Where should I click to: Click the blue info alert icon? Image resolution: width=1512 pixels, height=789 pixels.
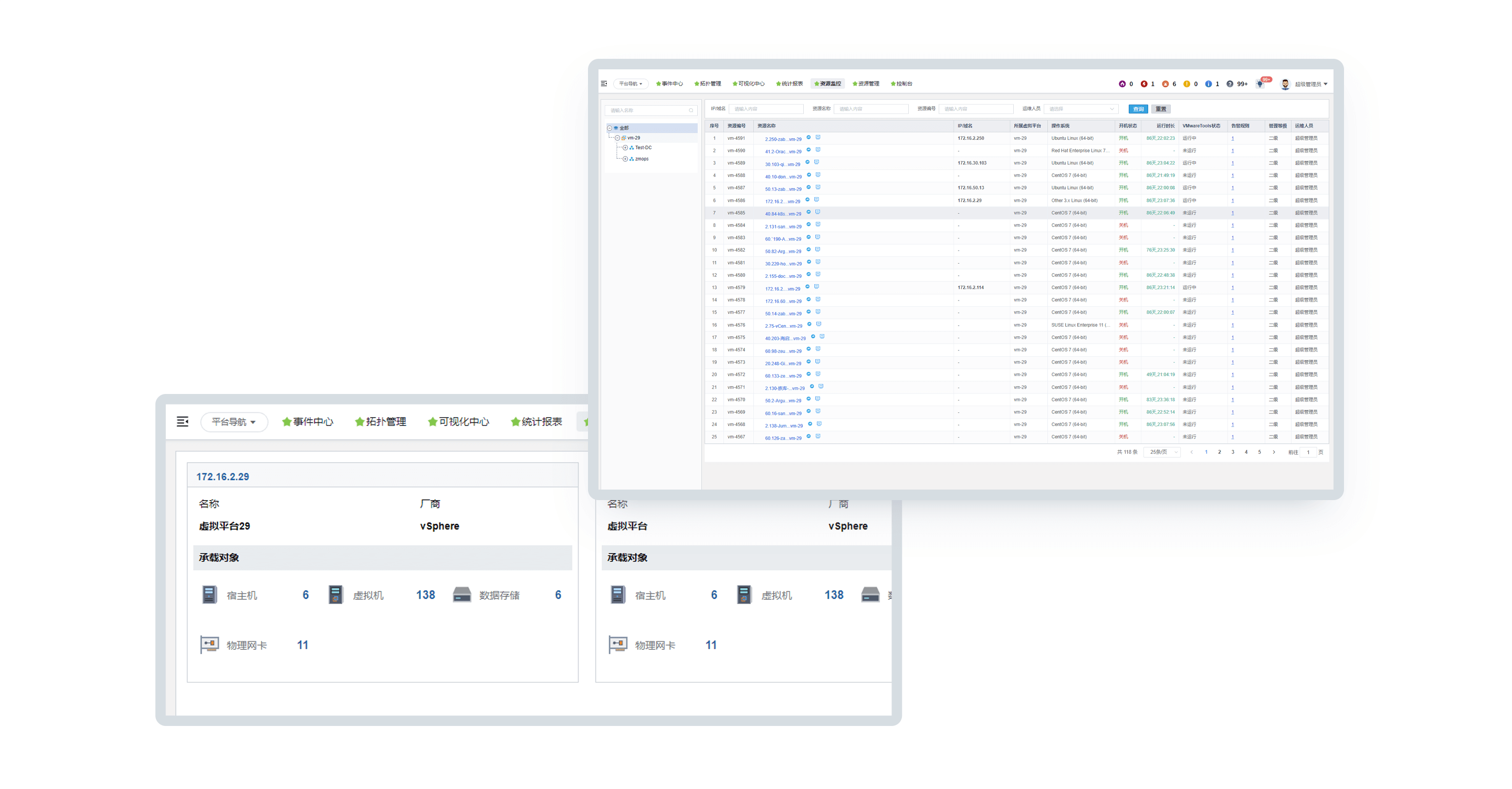pyautogui.click(x=1209, y=84)
